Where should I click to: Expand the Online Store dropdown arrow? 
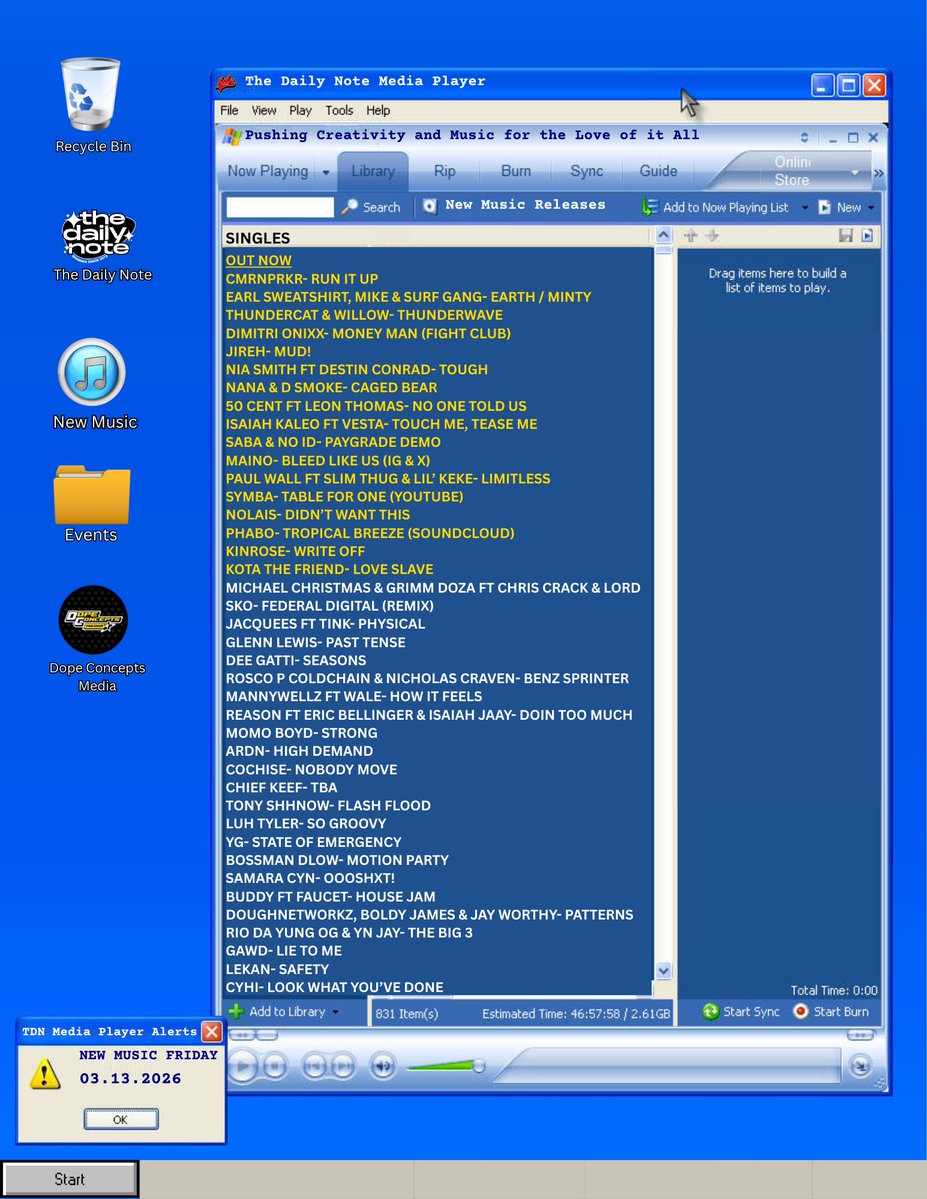[x=855, y=173]
